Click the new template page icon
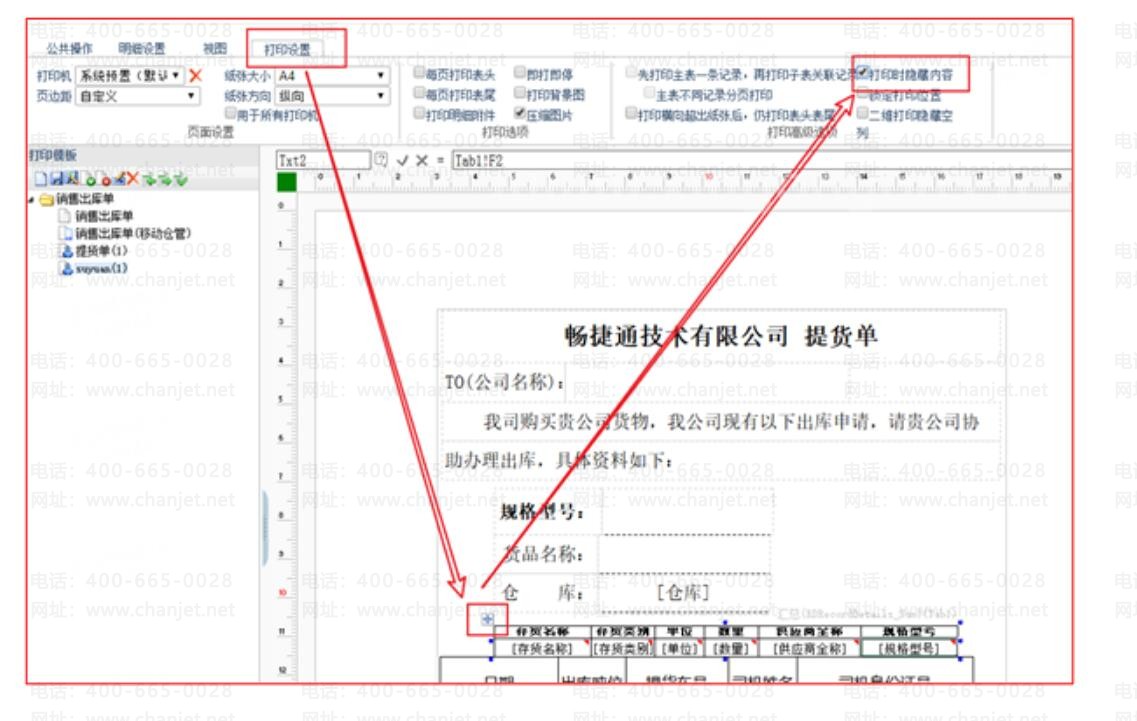 coord(41,178)
